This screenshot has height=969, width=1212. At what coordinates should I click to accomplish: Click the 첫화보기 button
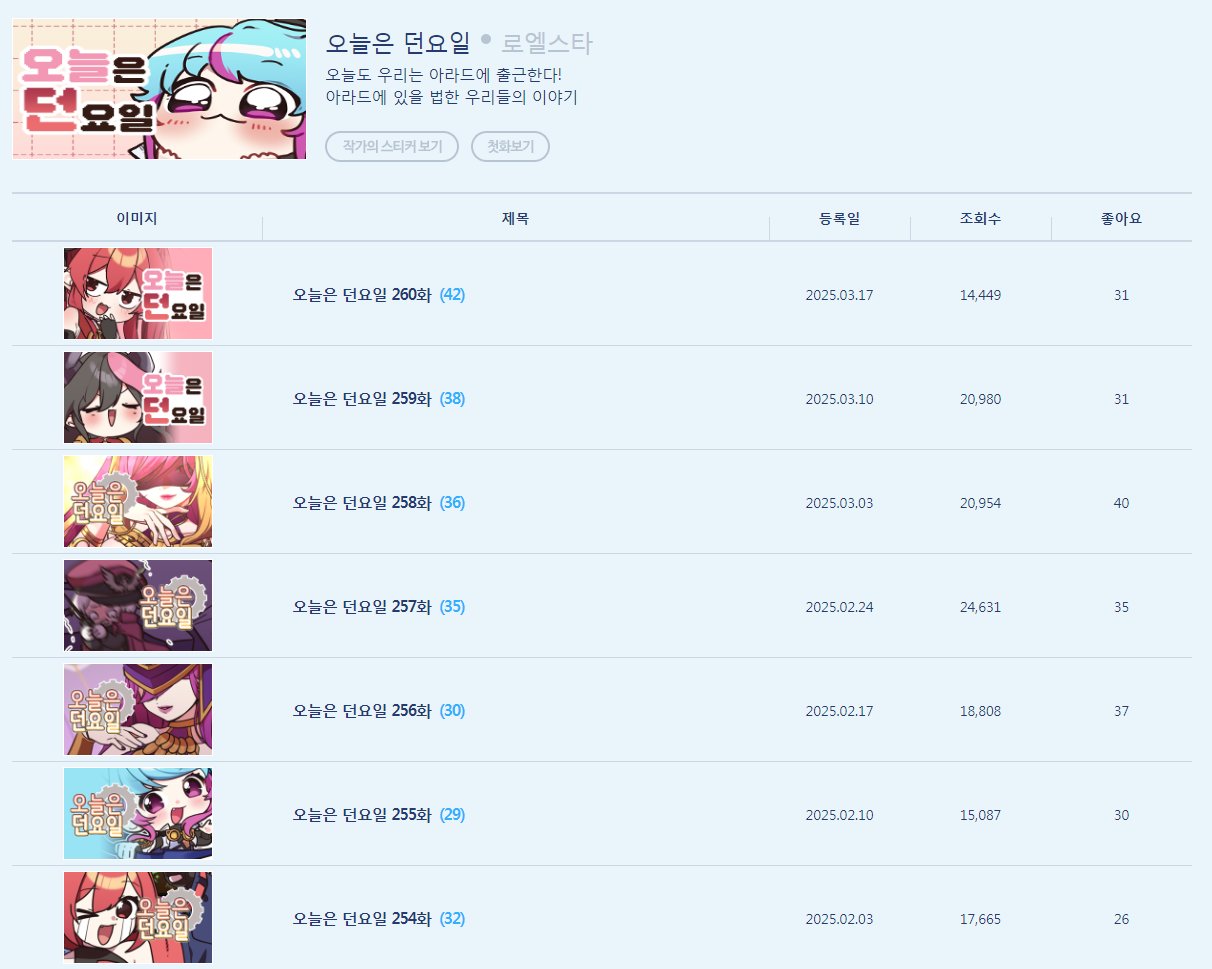coord(510,146)
